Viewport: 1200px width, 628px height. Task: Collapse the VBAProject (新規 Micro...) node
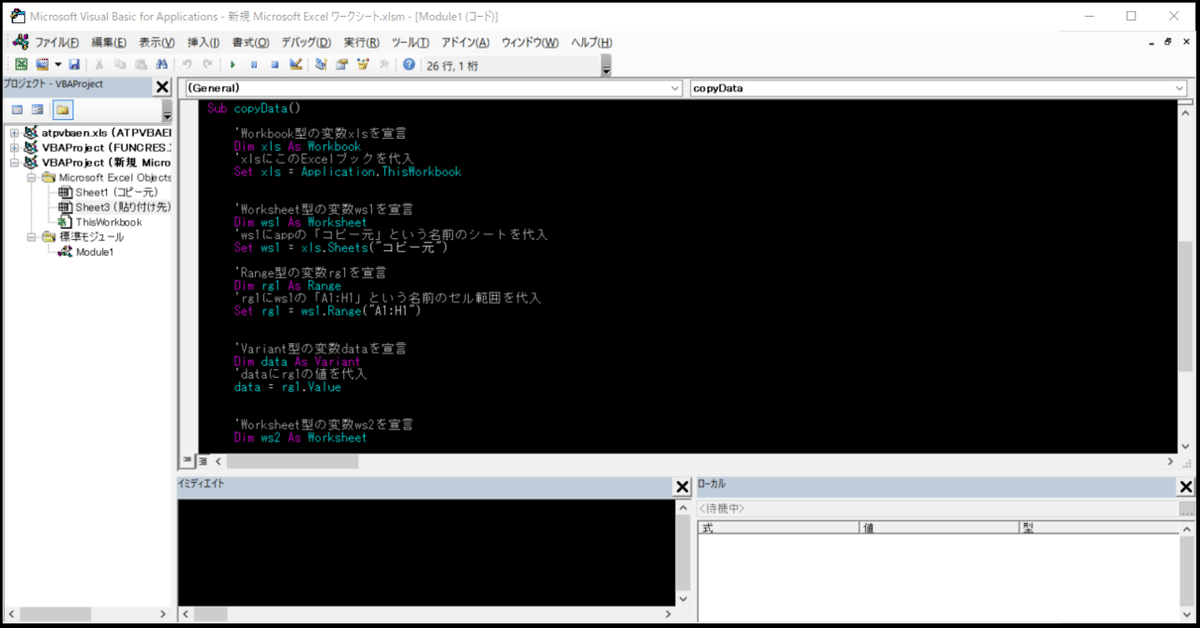[x=14, y=162]
